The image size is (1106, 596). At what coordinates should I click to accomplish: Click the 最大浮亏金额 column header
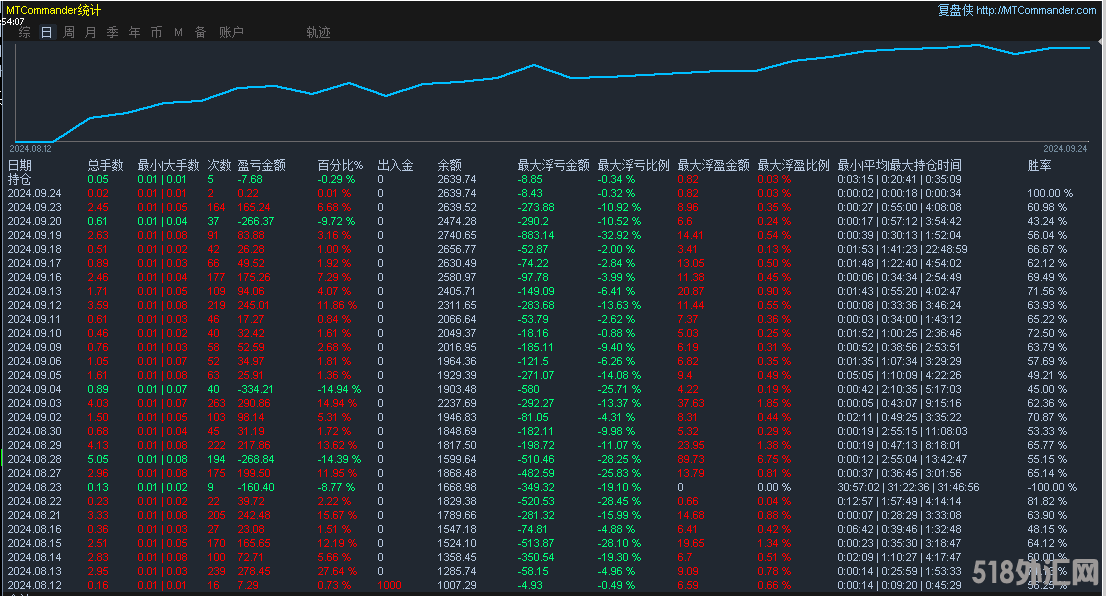(x=553, y=165)
